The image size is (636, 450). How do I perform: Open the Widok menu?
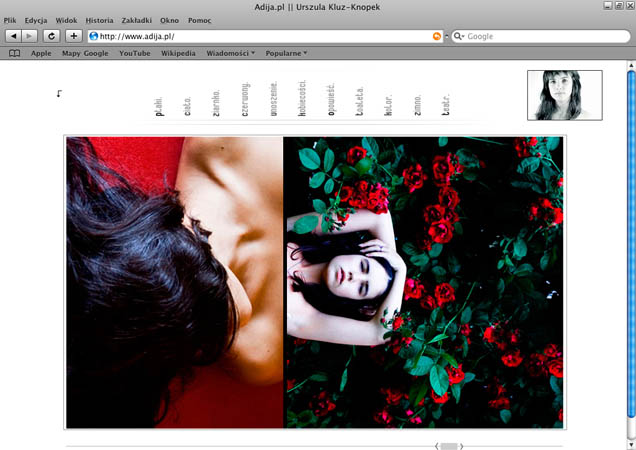66,20
